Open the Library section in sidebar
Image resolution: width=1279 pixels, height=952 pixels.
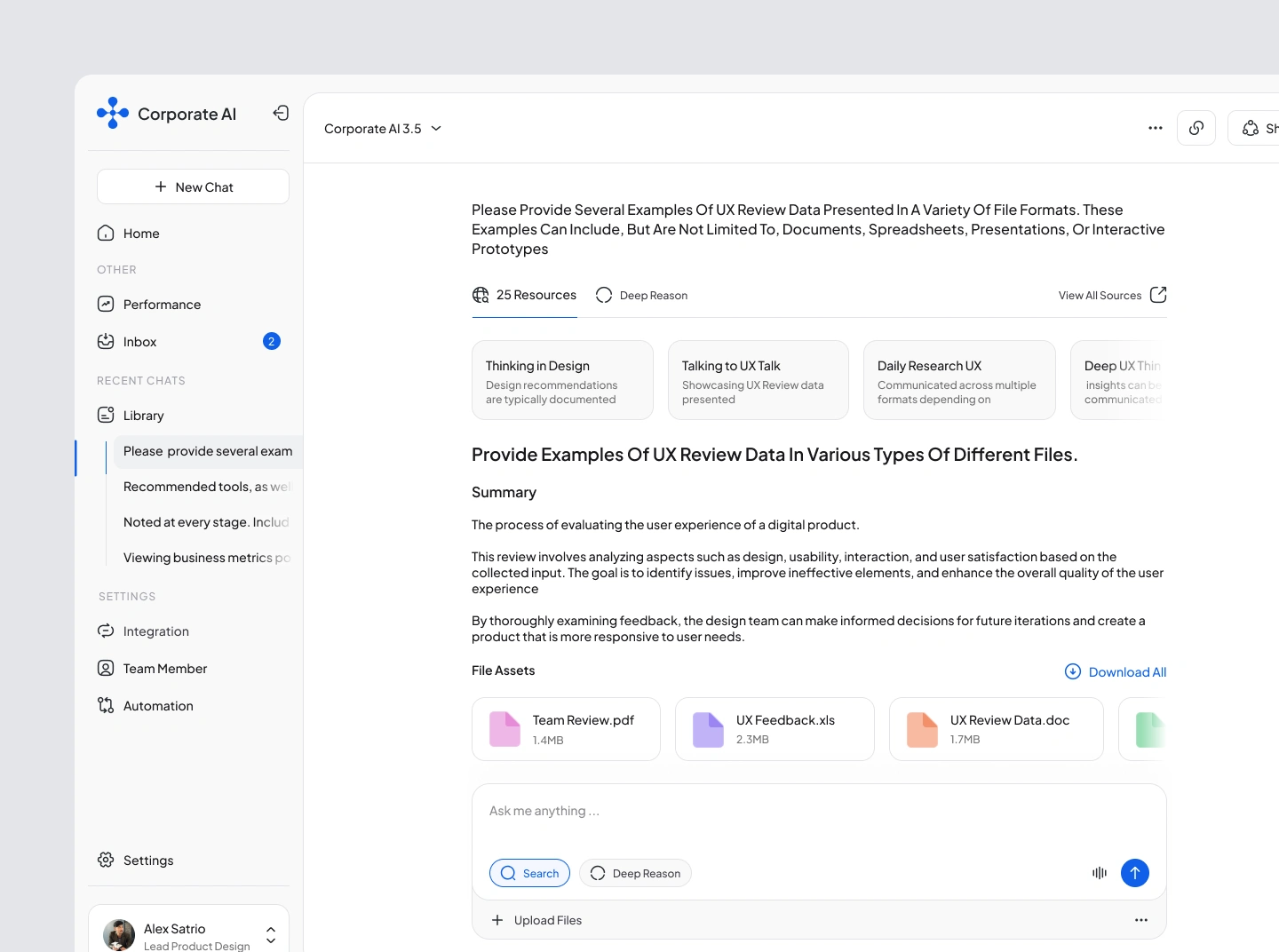[x=143, y=416]
